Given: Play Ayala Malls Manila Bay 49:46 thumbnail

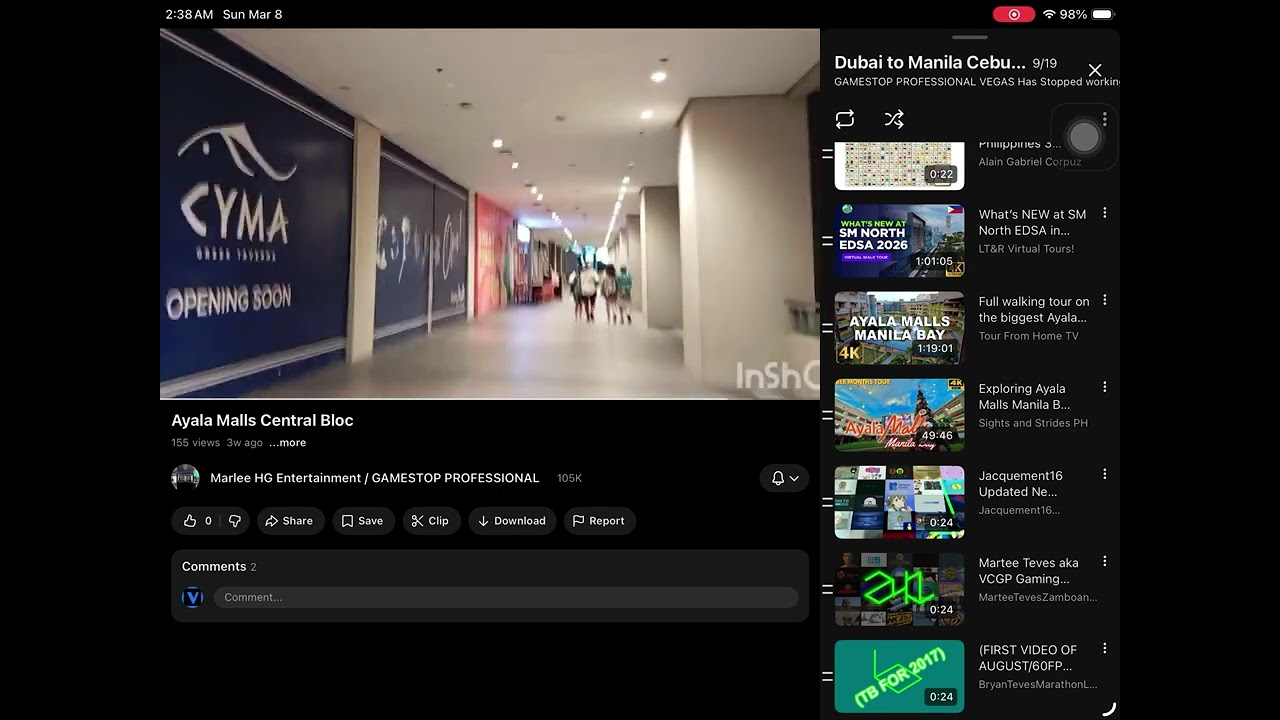Looking at the screenshot, I should 900,415.
